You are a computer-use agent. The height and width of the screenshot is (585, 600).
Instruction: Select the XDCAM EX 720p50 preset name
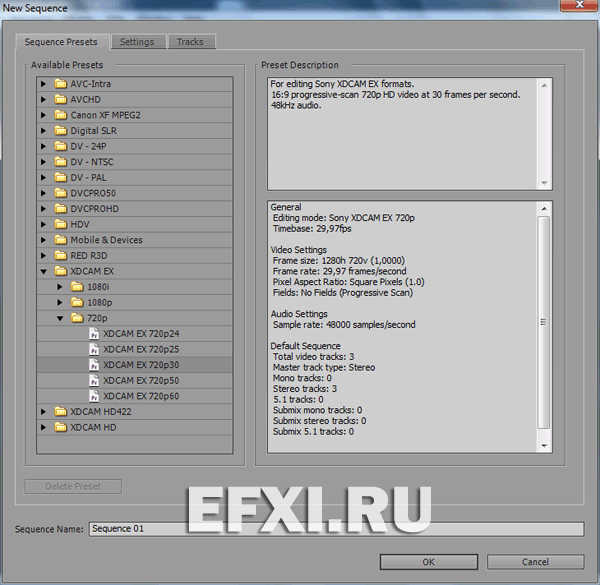tap(141, 380)
